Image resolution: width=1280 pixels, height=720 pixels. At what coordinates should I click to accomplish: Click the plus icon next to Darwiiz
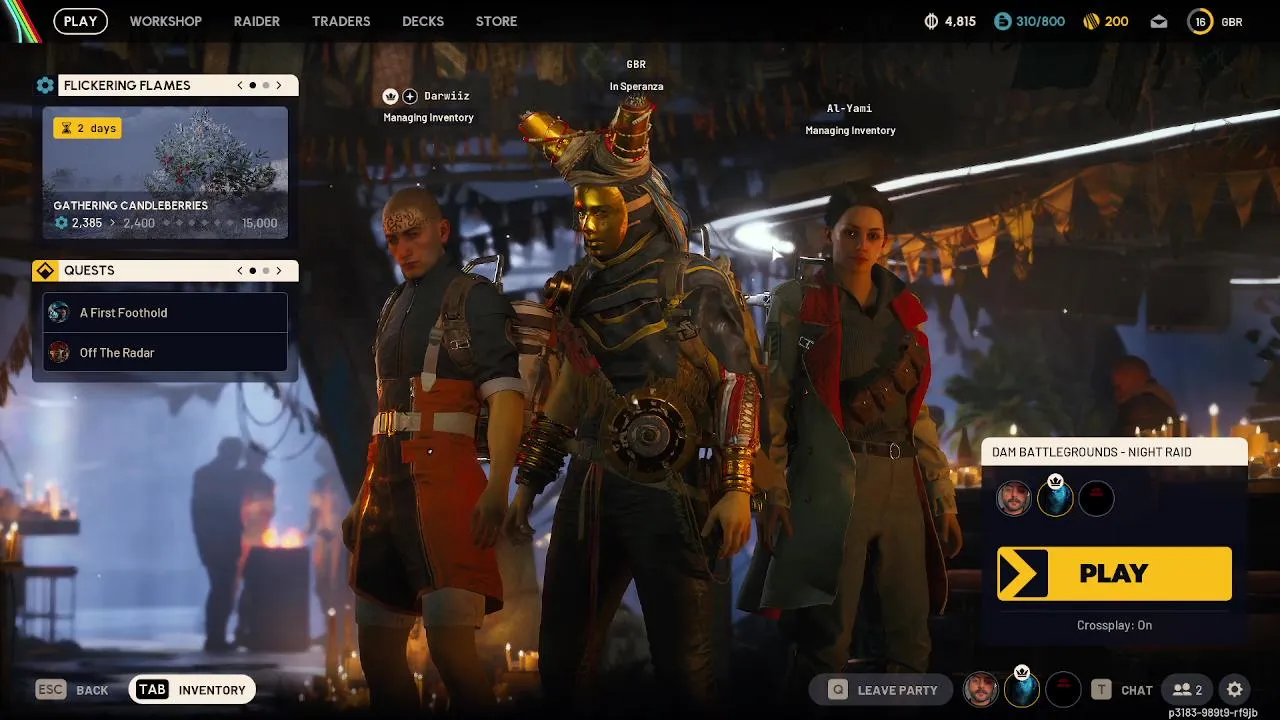pyautogui.click(x=410, y=96)
